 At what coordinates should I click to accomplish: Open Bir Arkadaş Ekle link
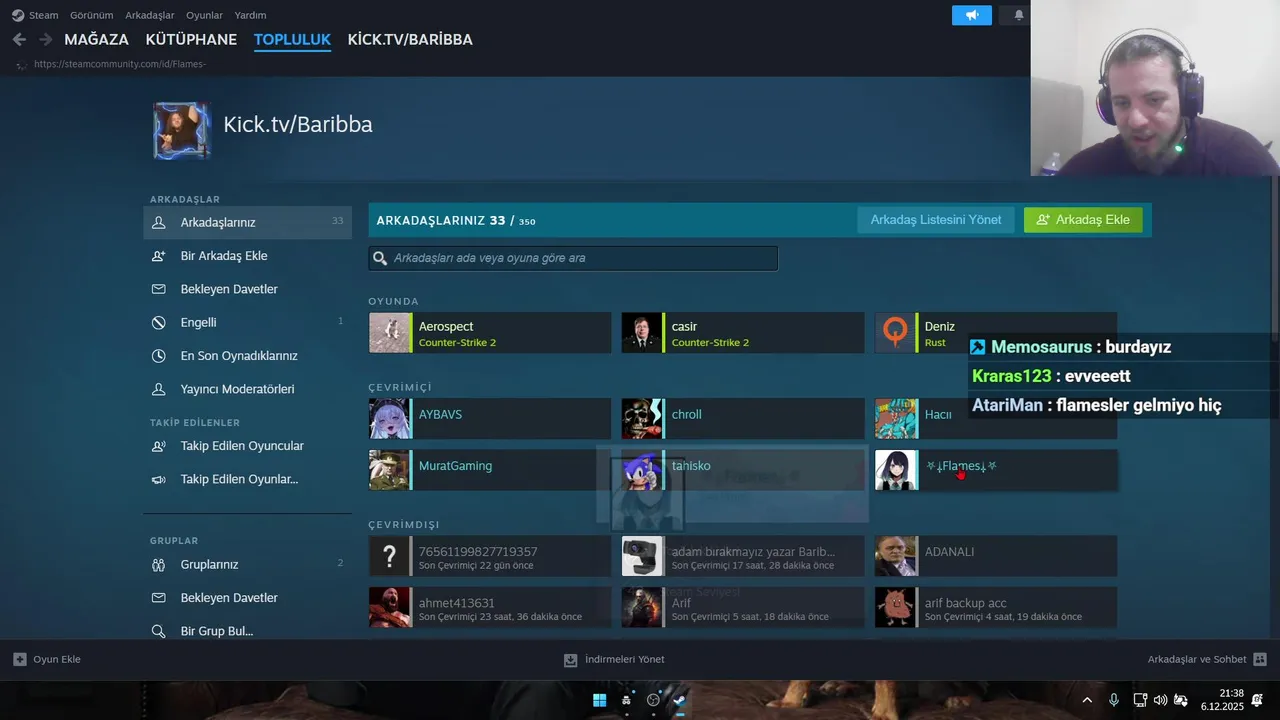click(224, 256)
